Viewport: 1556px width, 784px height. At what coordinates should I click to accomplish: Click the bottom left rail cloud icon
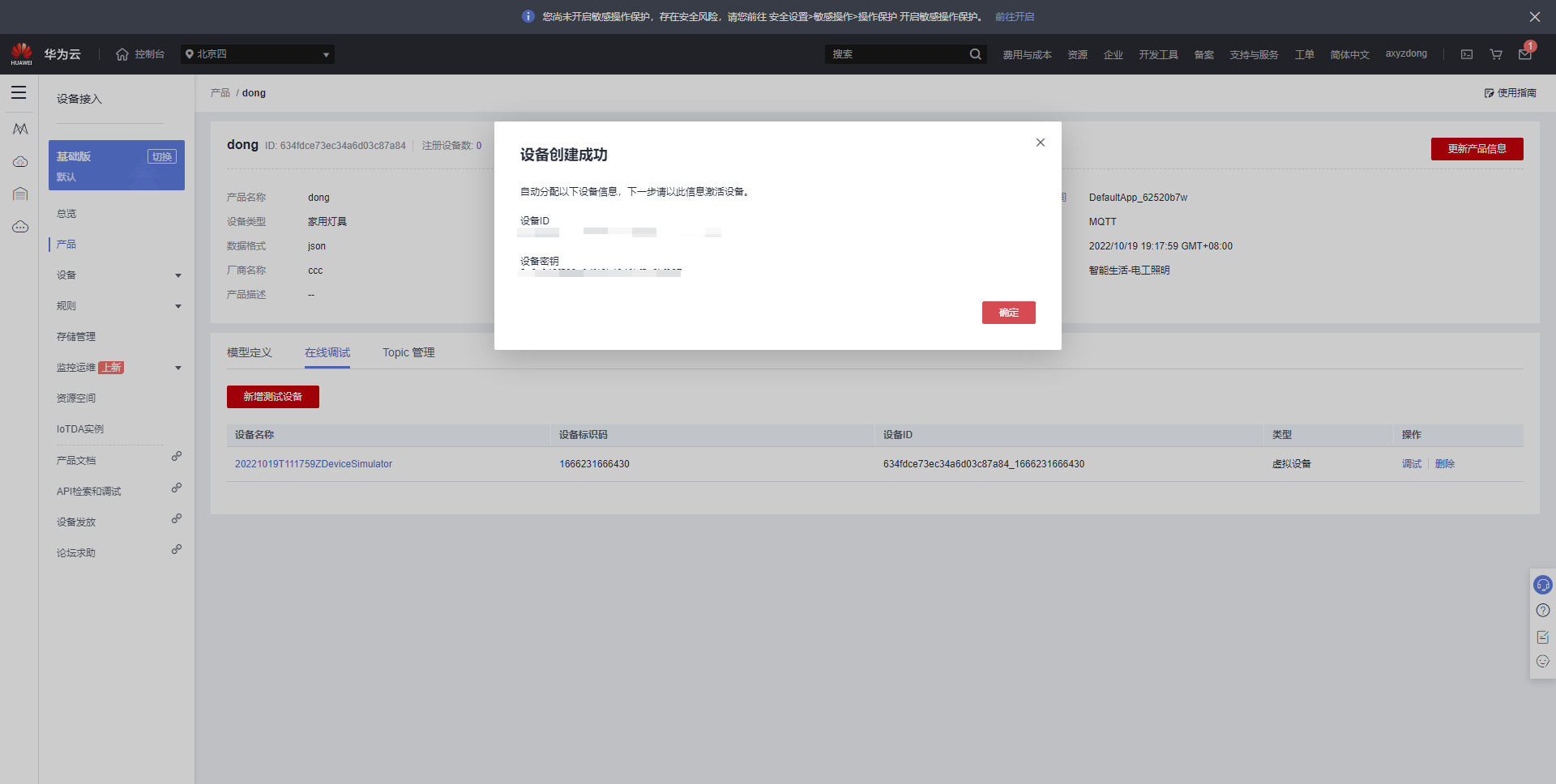(20, 227)
